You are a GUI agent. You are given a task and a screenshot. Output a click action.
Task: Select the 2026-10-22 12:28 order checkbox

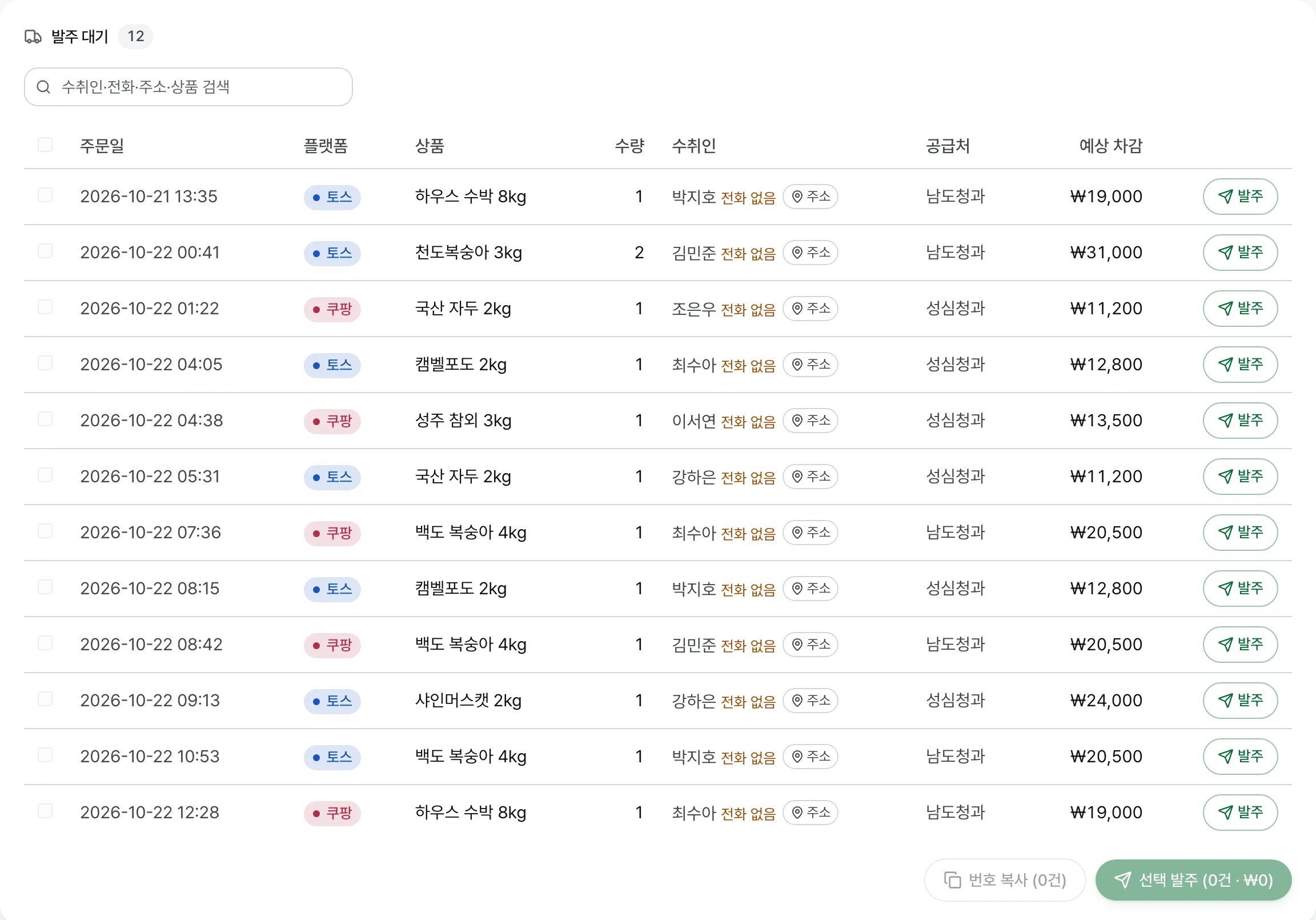point(45,811)
